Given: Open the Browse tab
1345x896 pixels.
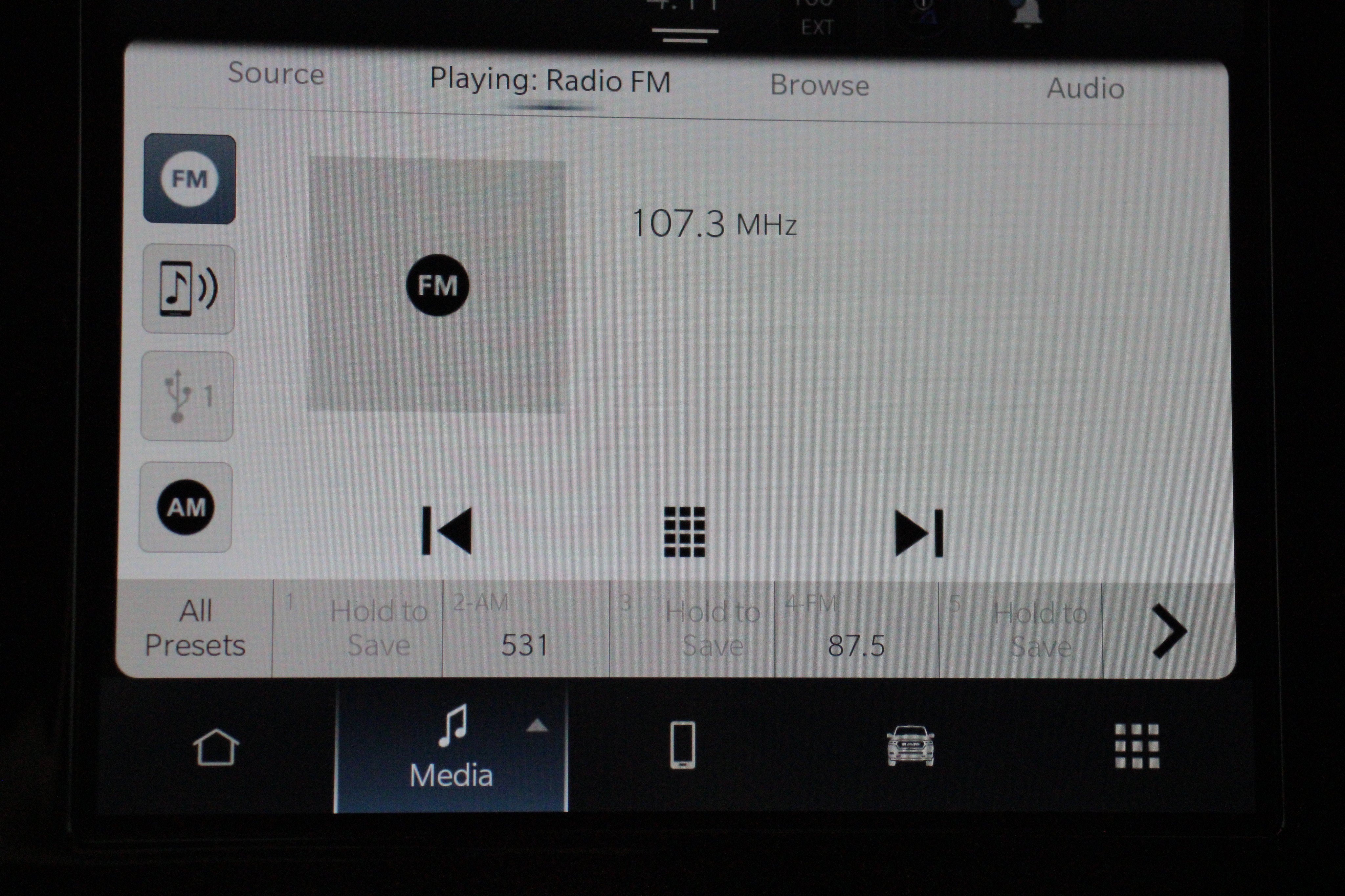Looking at the screenshot, I should 820,85.
